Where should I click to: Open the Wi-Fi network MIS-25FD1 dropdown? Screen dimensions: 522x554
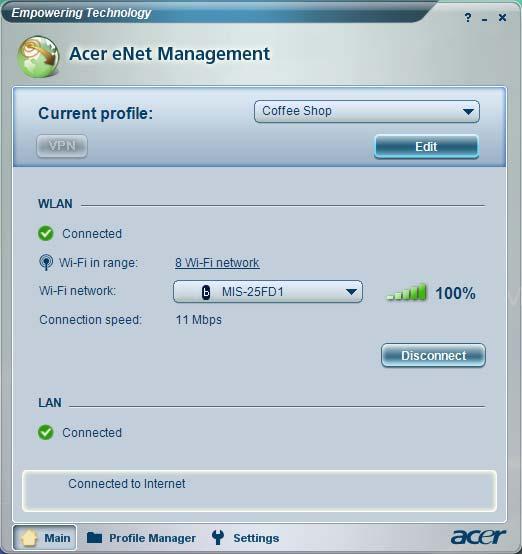click(x=268, y=292)
